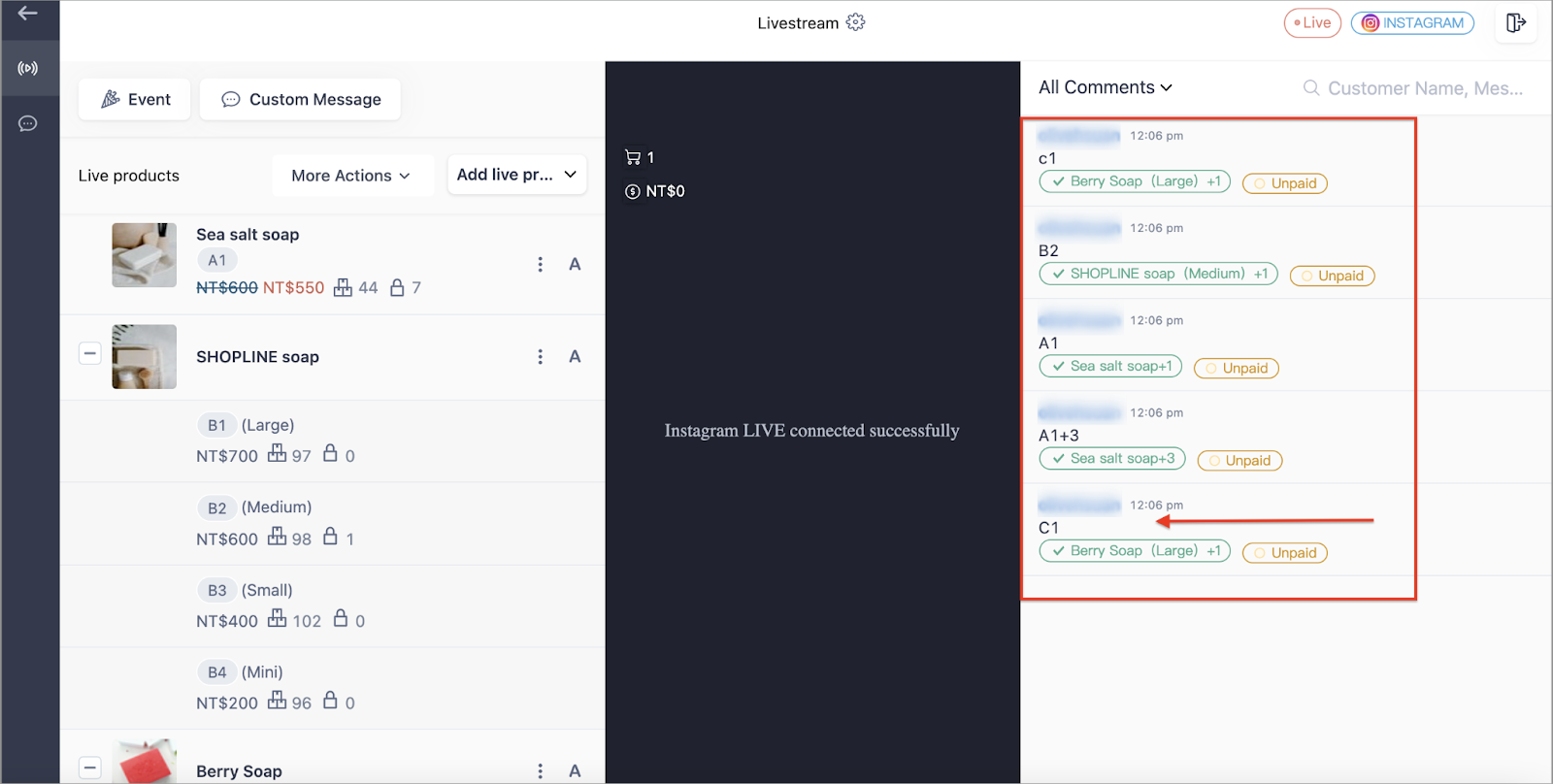Click the Livestream page title
Viewport: 1553px width, 784px height.
coord(798,22)
